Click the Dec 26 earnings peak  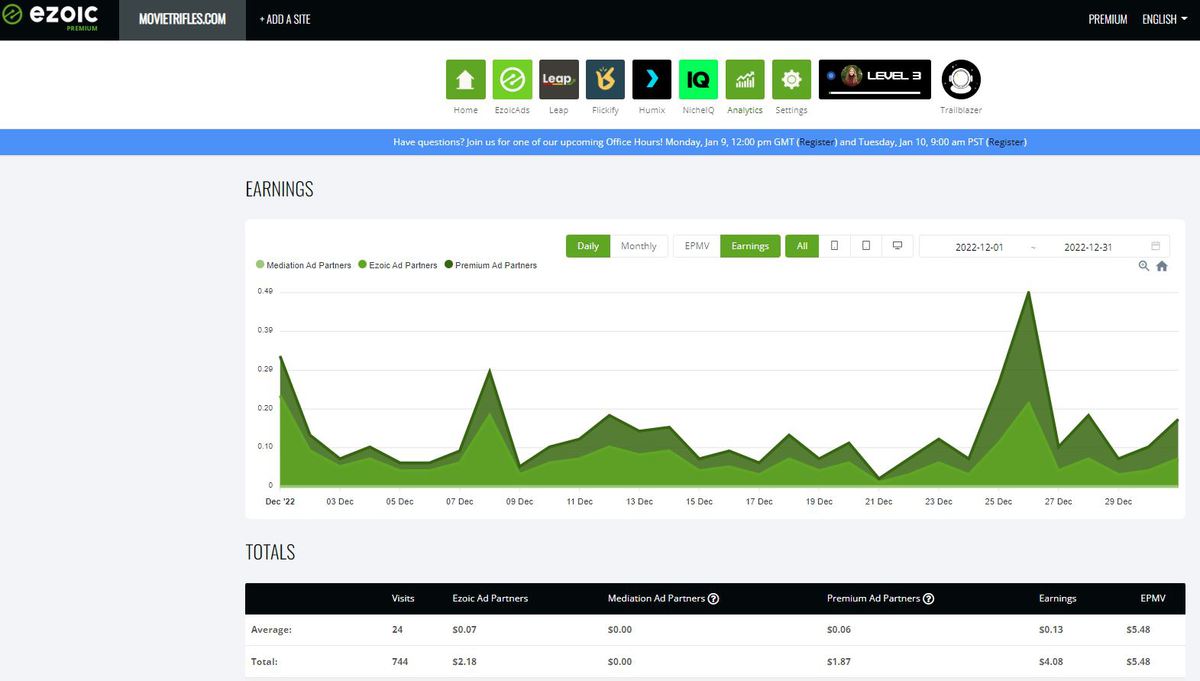[x=1028, y=292]
